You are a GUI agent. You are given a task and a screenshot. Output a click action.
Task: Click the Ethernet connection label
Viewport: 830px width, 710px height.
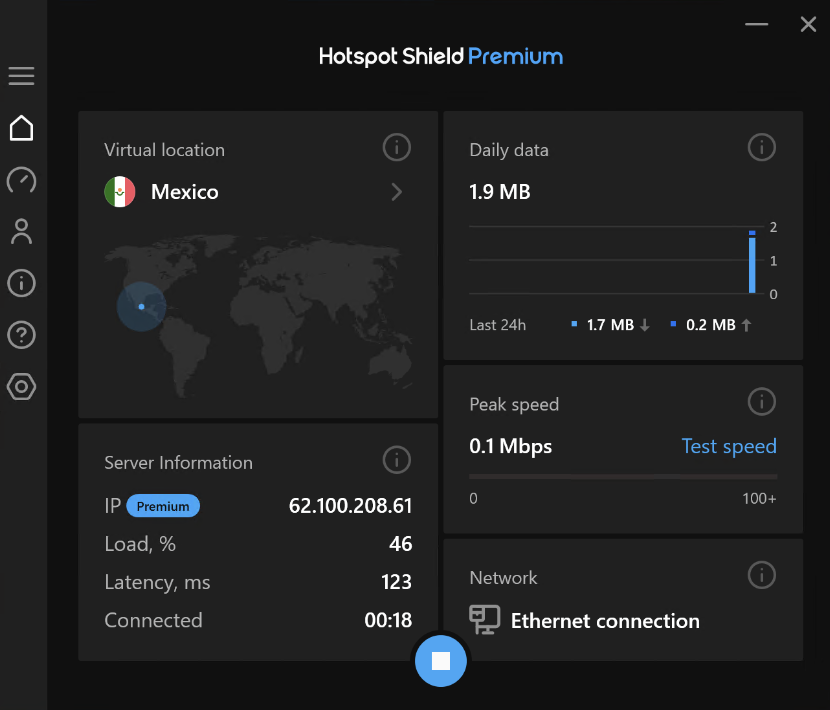[605, 621]
